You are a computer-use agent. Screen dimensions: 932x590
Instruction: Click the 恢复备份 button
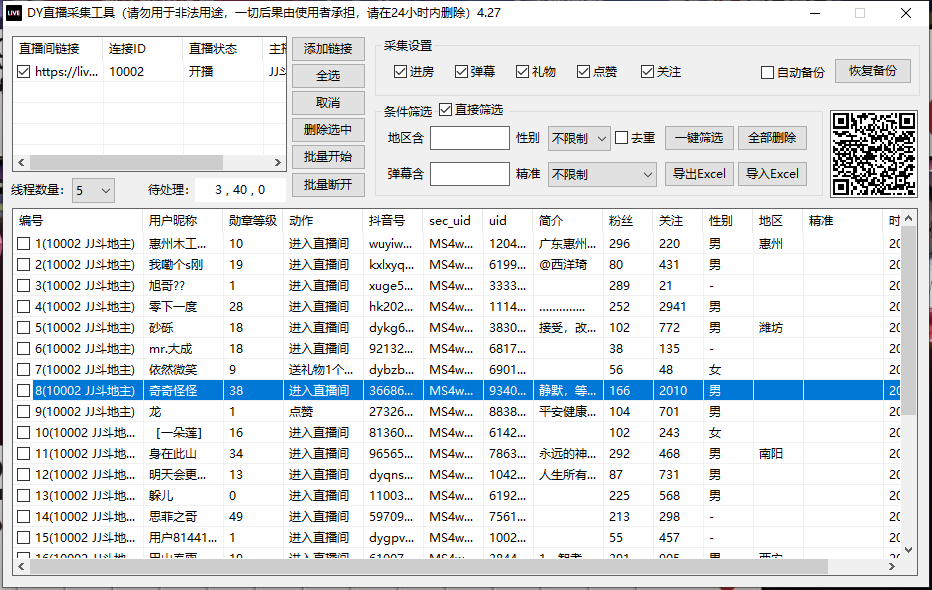click(x=872, y=71)
